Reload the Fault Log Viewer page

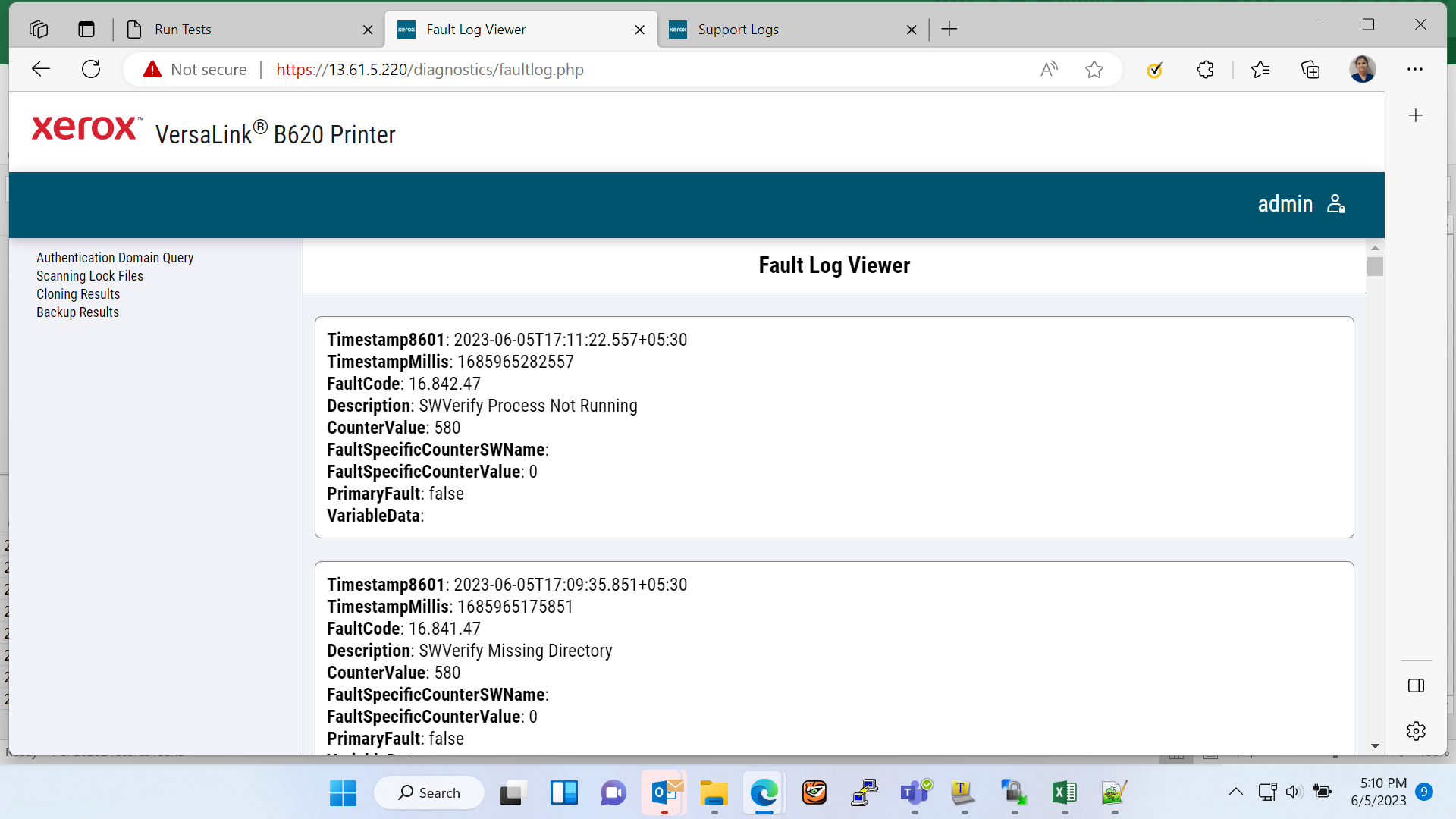(x=91, y=69)
